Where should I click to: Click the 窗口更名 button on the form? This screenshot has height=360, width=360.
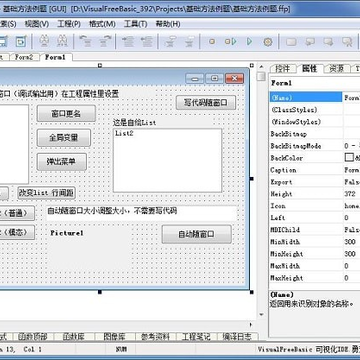tap(66, 114)
